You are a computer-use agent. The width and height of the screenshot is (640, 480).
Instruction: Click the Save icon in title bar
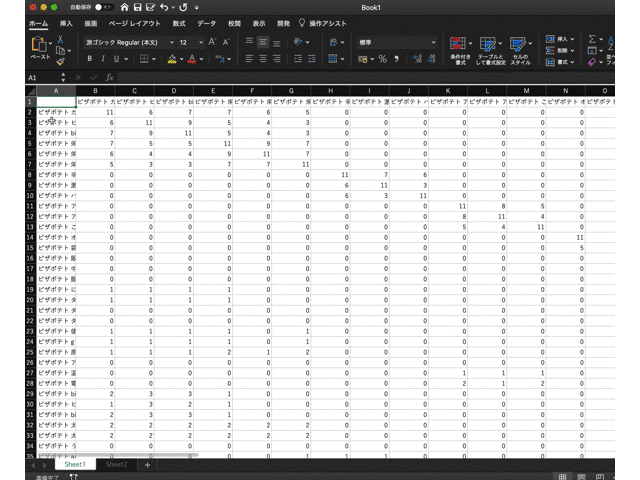coord(140,7)
